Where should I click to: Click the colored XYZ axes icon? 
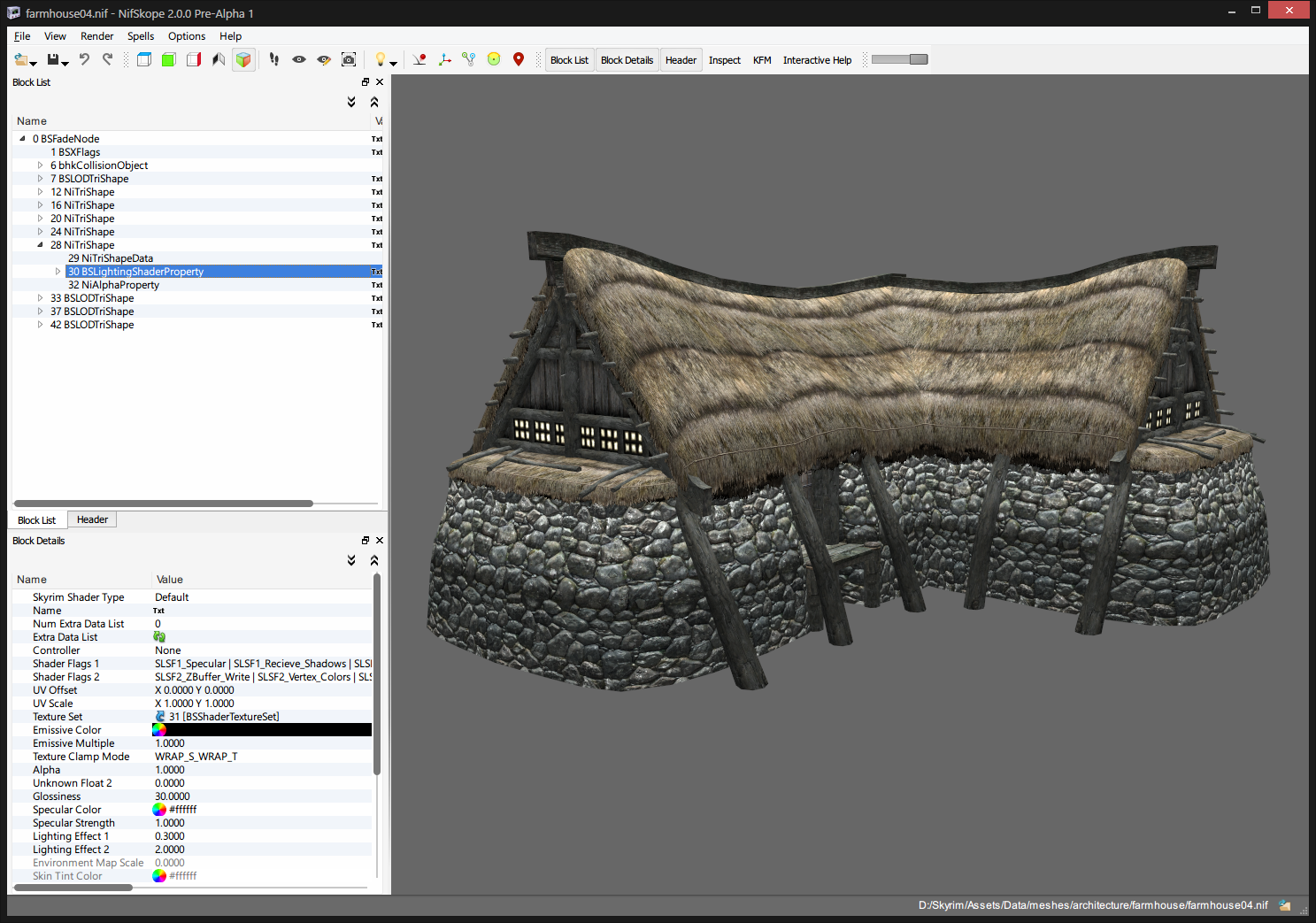click(444, 59)
